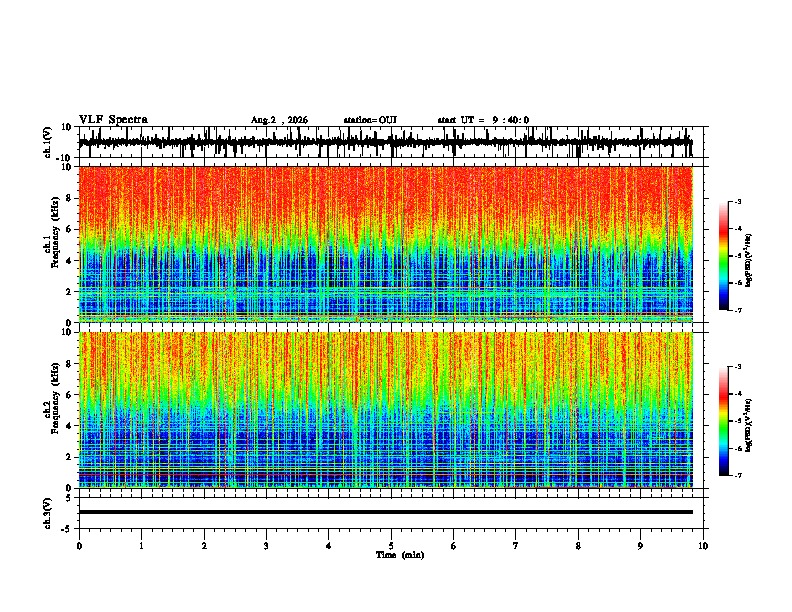
Task: Click tick label "8" on the Time axis
Action: 578,546
